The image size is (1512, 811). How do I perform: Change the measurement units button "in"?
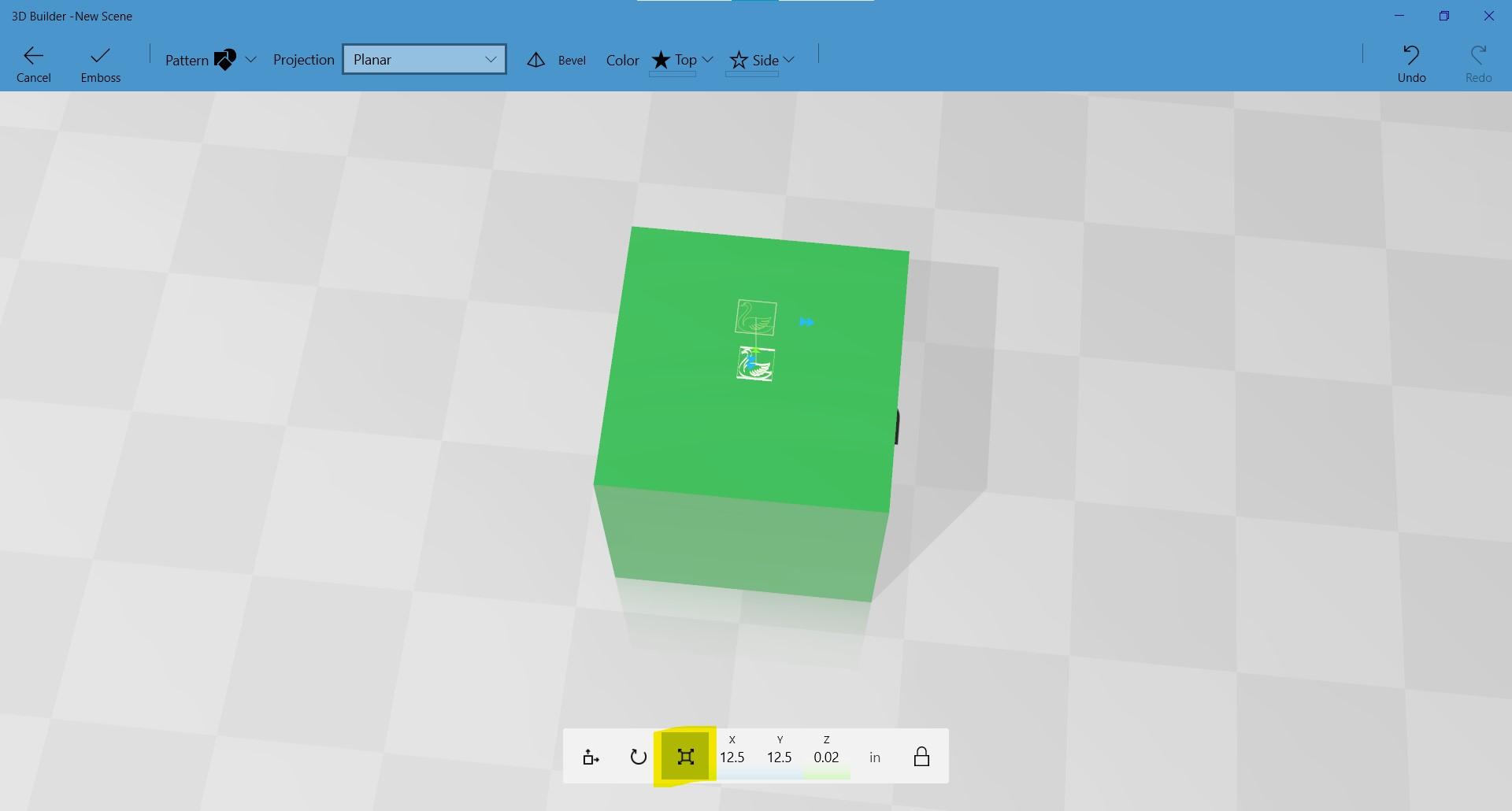pyautogui.click(x=875, y=757)
